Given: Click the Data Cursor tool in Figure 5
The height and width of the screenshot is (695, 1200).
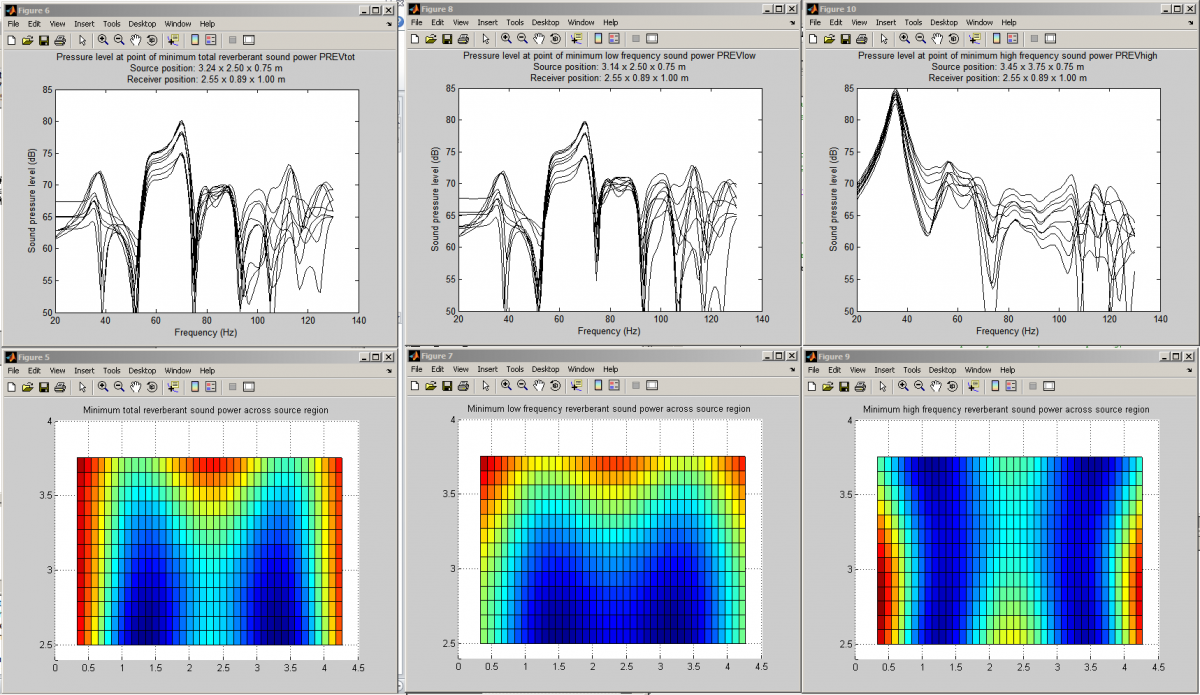Looking at the screenshot, I should point(172,386).
